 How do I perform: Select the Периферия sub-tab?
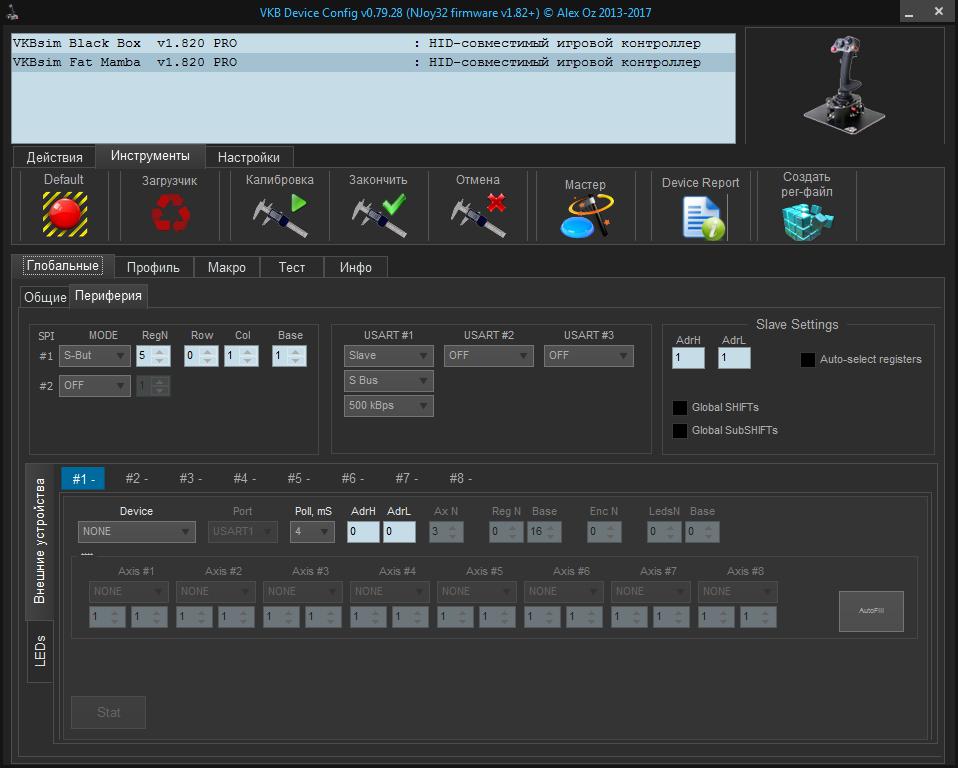[x=108, y=296]
